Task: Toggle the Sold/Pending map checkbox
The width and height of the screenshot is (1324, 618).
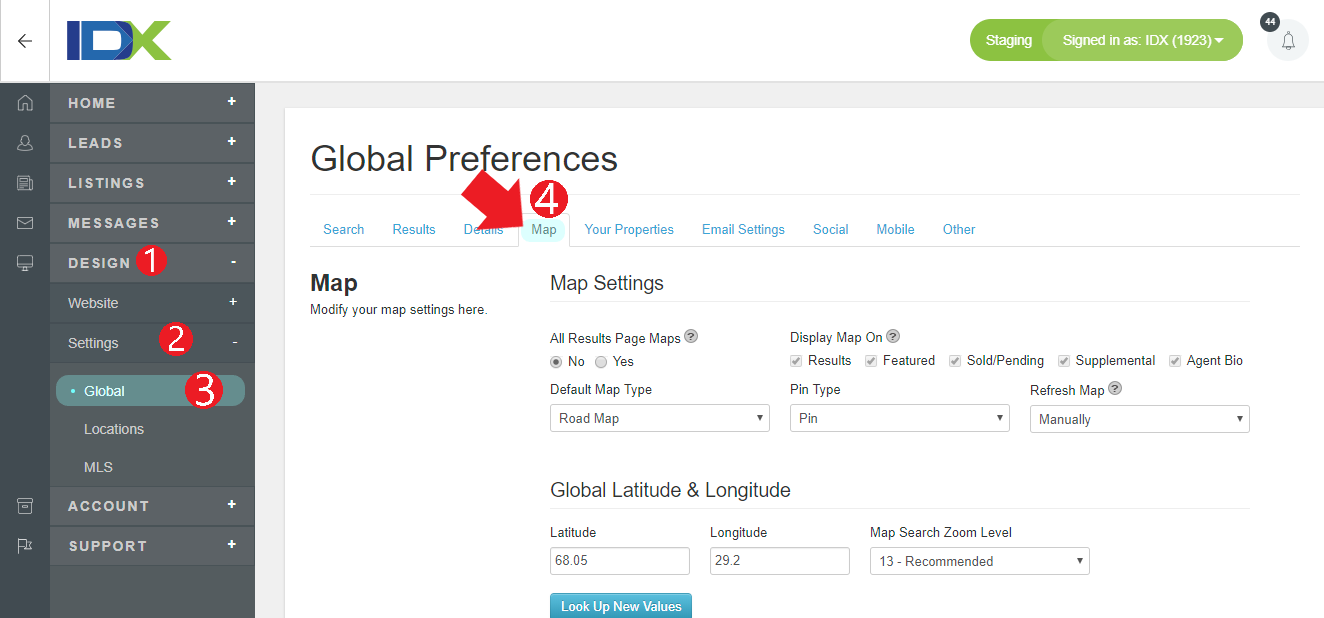Action: pyautogui.click(x=956, y=361)
